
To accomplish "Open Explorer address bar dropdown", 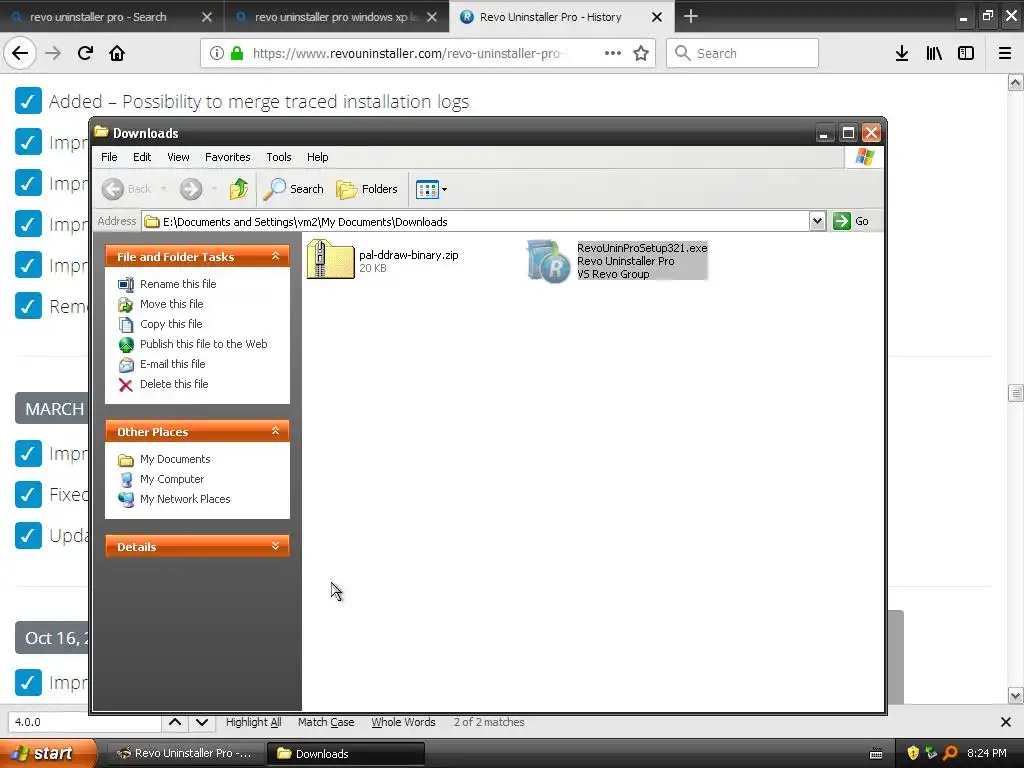I will (x=817, y=221).
